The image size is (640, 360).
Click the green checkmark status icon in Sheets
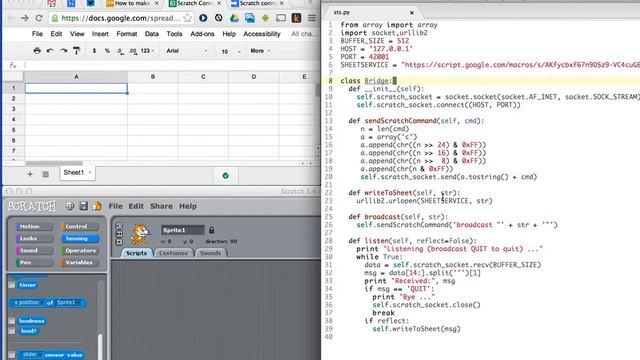pyautogui.click(x=225, y=176)
